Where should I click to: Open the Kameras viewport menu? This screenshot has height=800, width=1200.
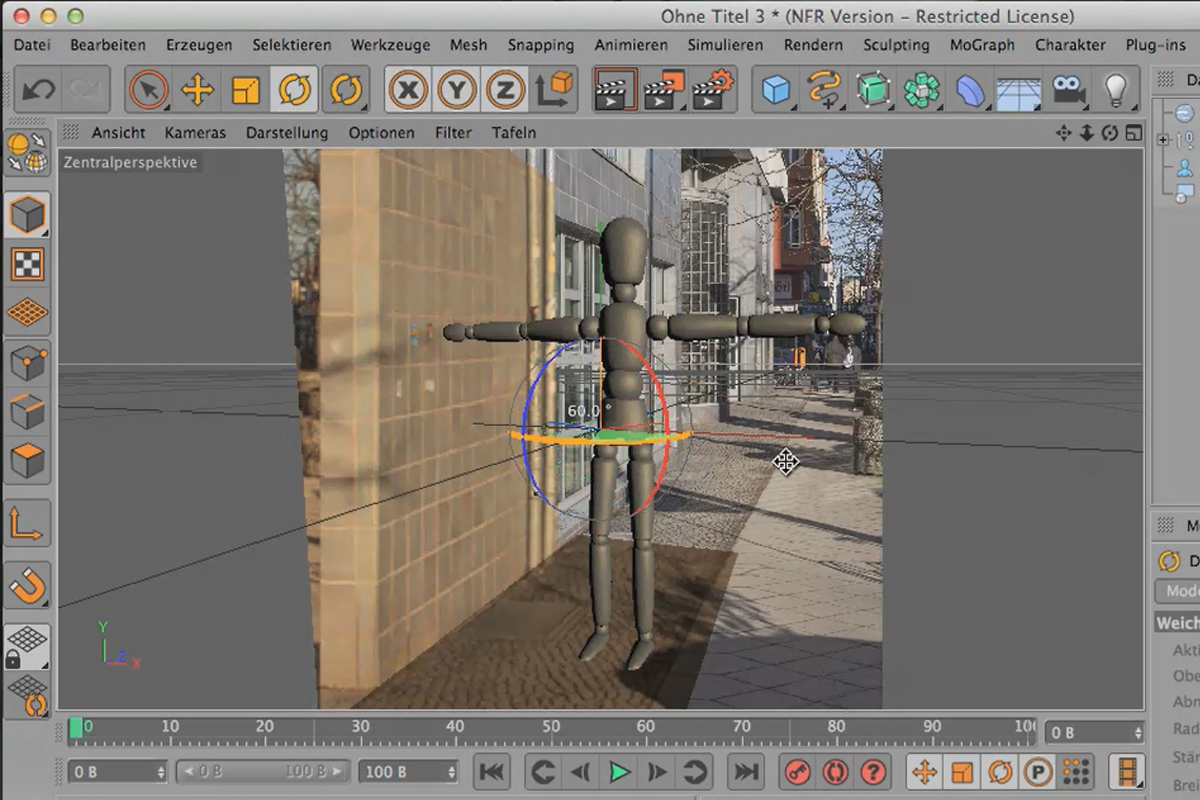point(195,133)
